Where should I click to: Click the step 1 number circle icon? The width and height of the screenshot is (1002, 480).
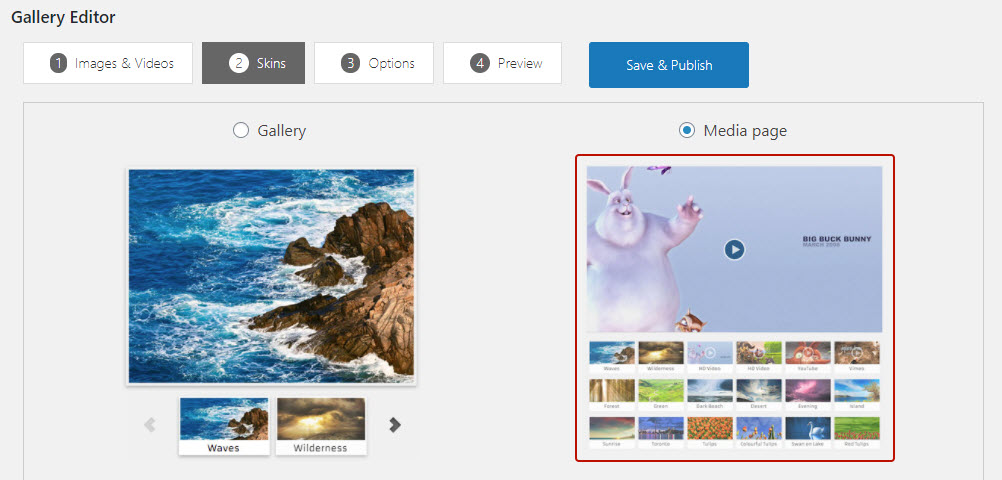click(58, 63)
